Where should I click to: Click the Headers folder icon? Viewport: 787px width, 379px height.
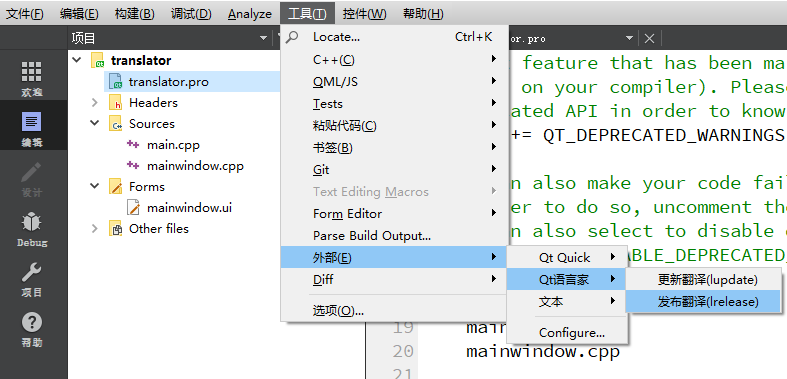pos(116,102)
